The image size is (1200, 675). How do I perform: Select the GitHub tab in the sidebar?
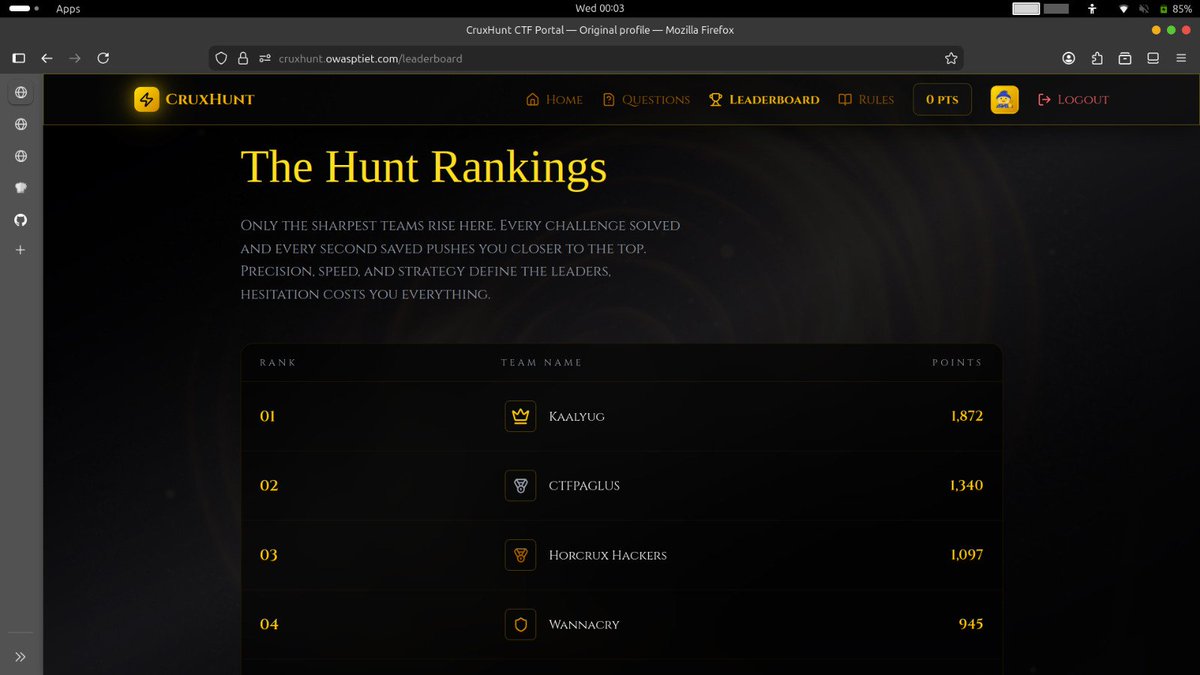point(21,219)
